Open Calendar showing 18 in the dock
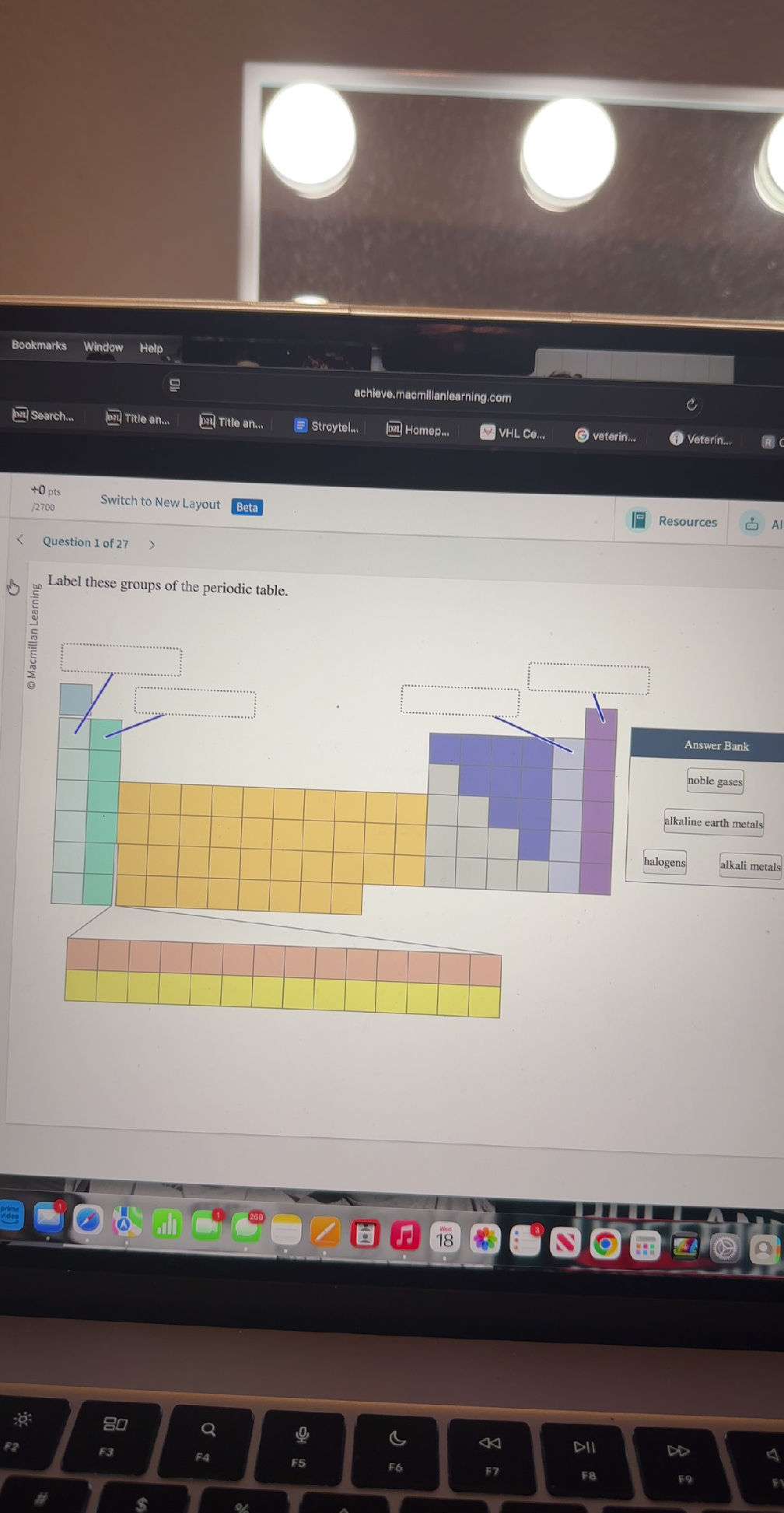Viewport: 784px width, 1513px height. pos(445,1238)
